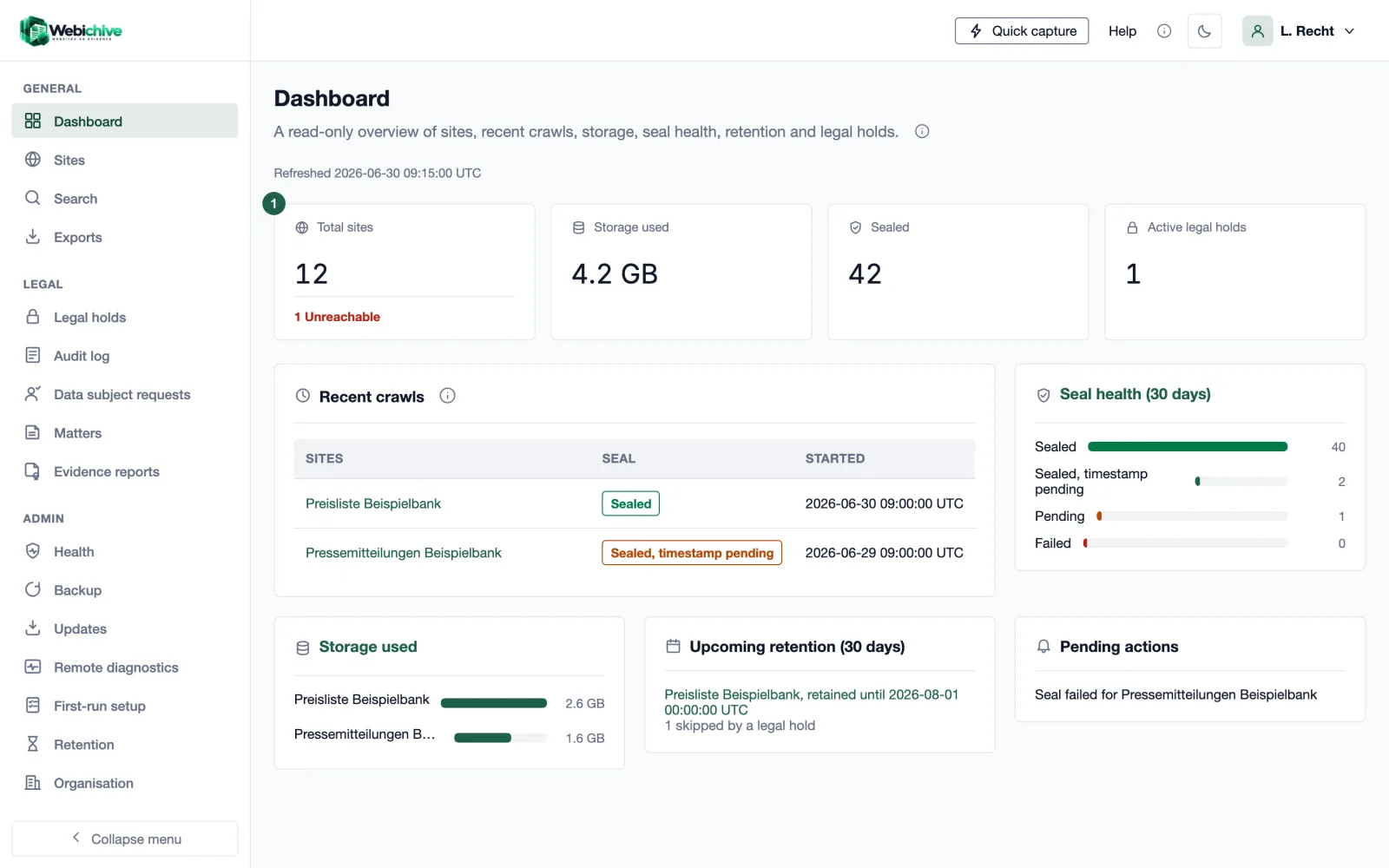This screenshot has width=1389, height=868.
Task: Open Preisliste Beispielbank retention entry
Action: (x=812, y=702)
